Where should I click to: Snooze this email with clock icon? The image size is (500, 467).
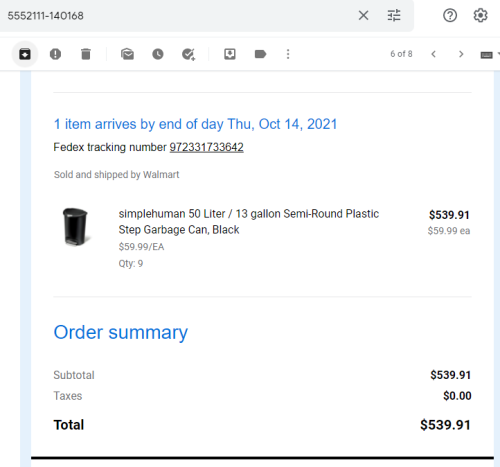(158, 54)
